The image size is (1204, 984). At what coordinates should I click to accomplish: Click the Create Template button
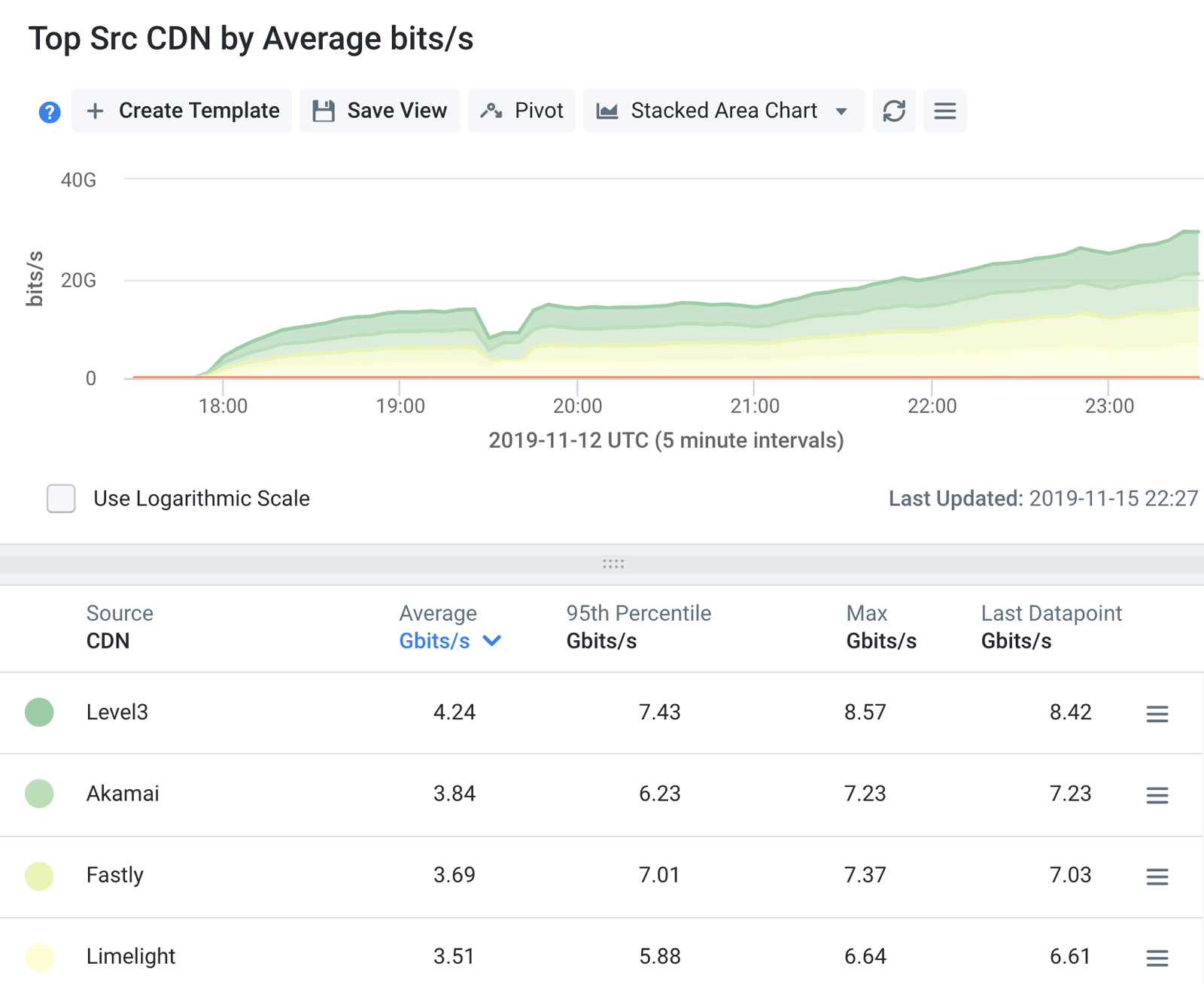click(181, 111)
